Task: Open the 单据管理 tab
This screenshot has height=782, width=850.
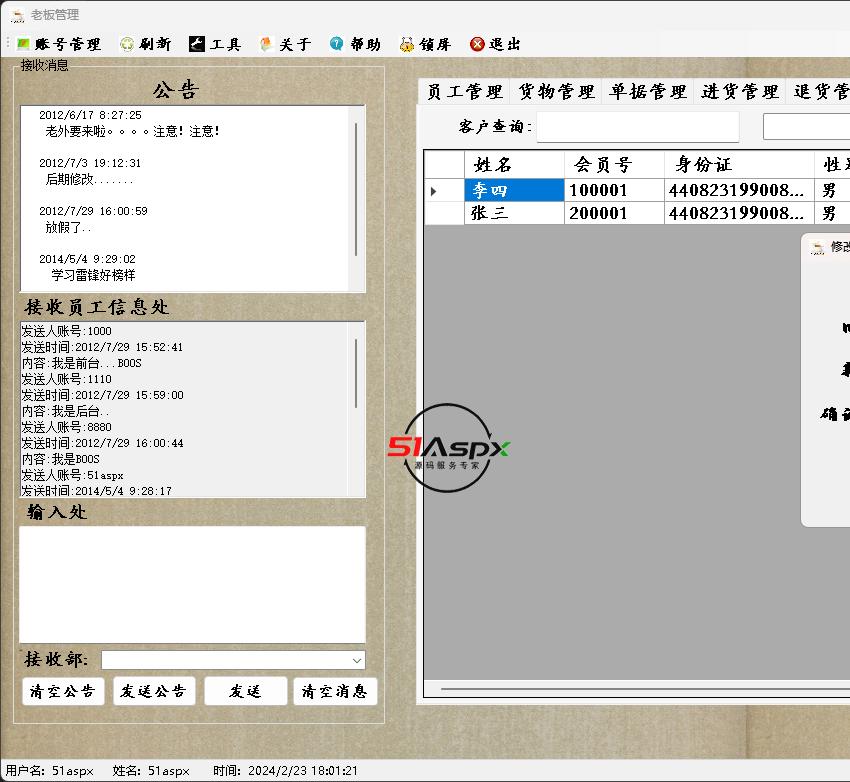Action: pyautogui.click(x=648, y=92)
